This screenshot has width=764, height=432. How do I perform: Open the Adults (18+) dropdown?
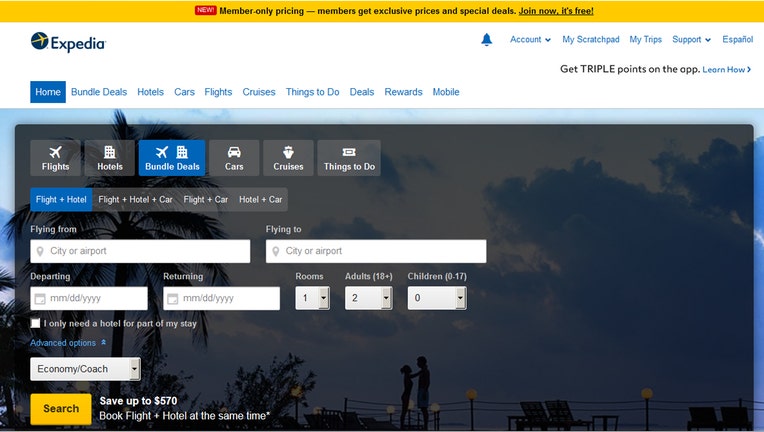368,298
